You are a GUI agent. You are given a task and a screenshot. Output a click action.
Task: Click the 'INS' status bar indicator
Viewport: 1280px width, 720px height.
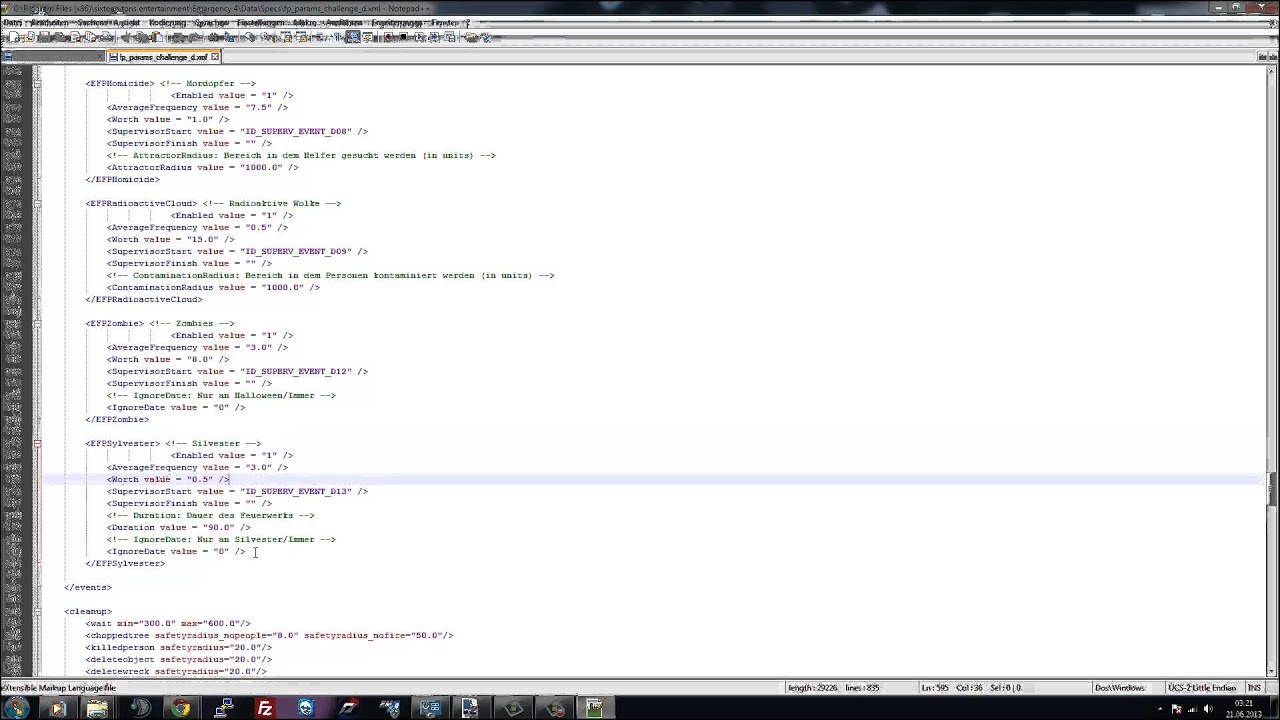(x=1254, y=688)
